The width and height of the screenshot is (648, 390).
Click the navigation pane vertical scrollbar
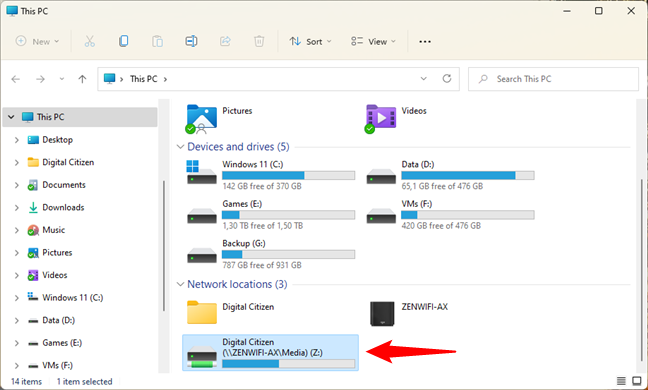point(164,245)
